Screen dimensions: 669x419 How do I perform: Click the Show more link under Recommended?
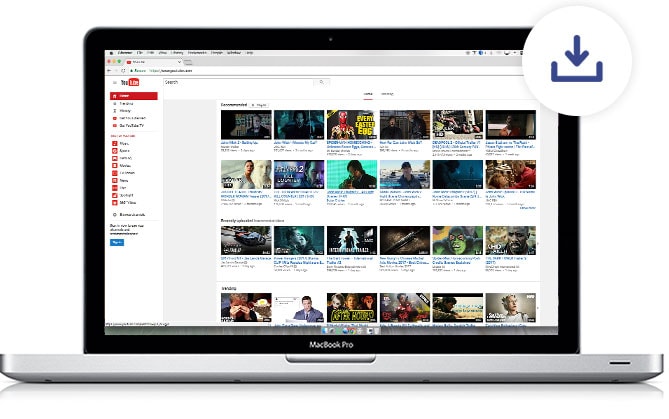tap(528, 208)
